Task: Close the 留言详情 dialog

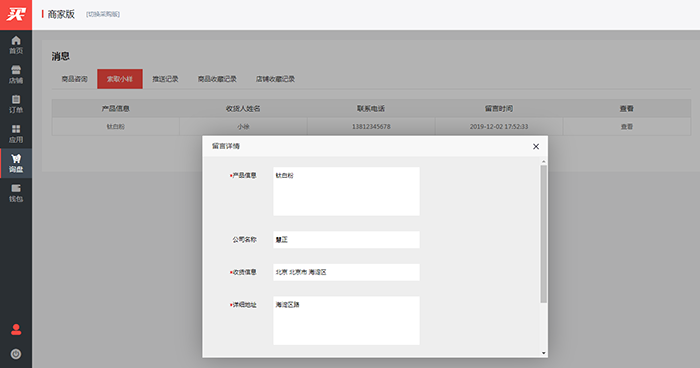Action: click(536, 146)
